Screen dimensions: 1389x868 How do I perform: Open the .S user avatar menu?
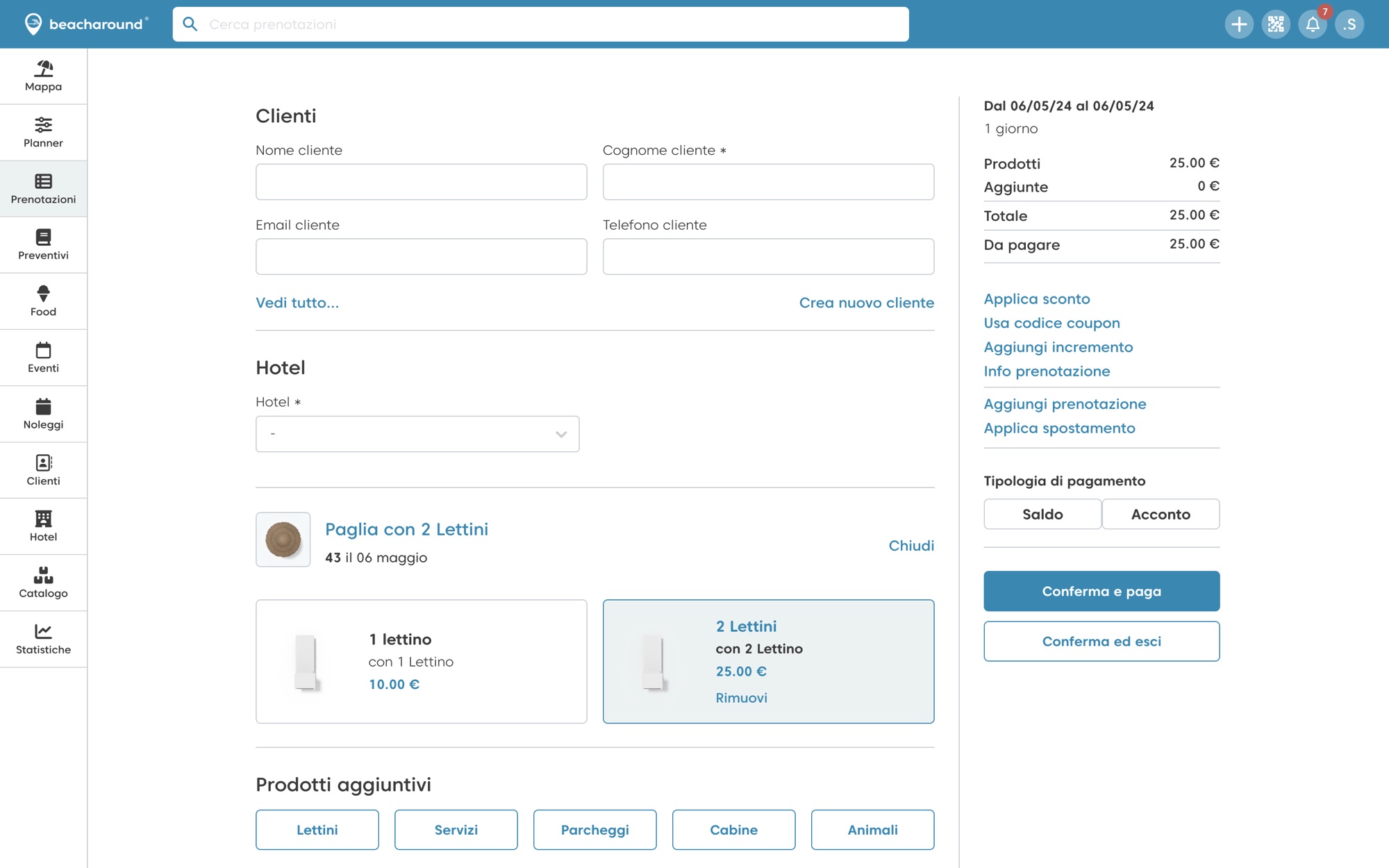(1349, 24)
